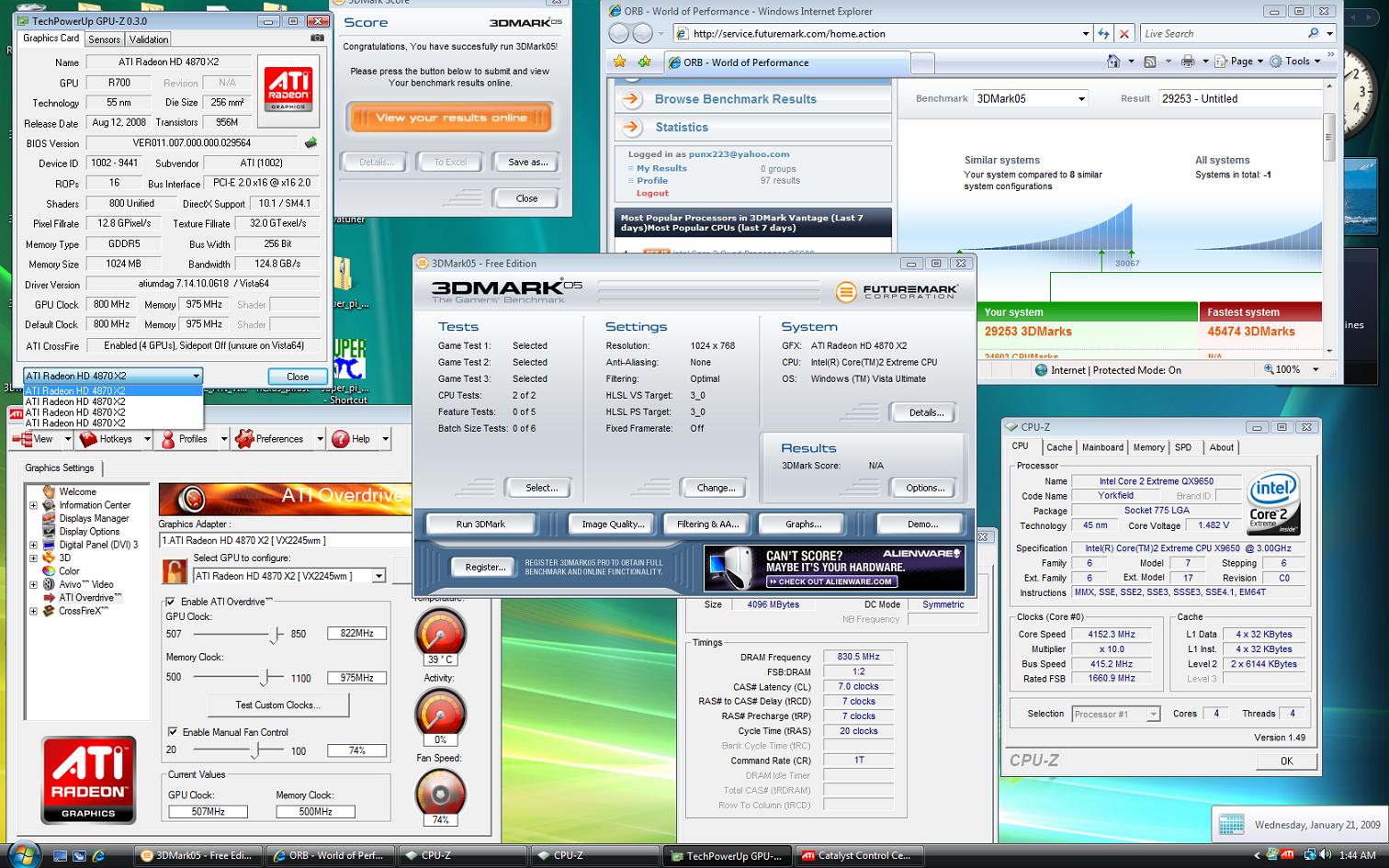Click the Profiles person icon in Catalyst
Image resolution: width=1389 pixels, height=868 pixels.
click(x=168, y=439)
